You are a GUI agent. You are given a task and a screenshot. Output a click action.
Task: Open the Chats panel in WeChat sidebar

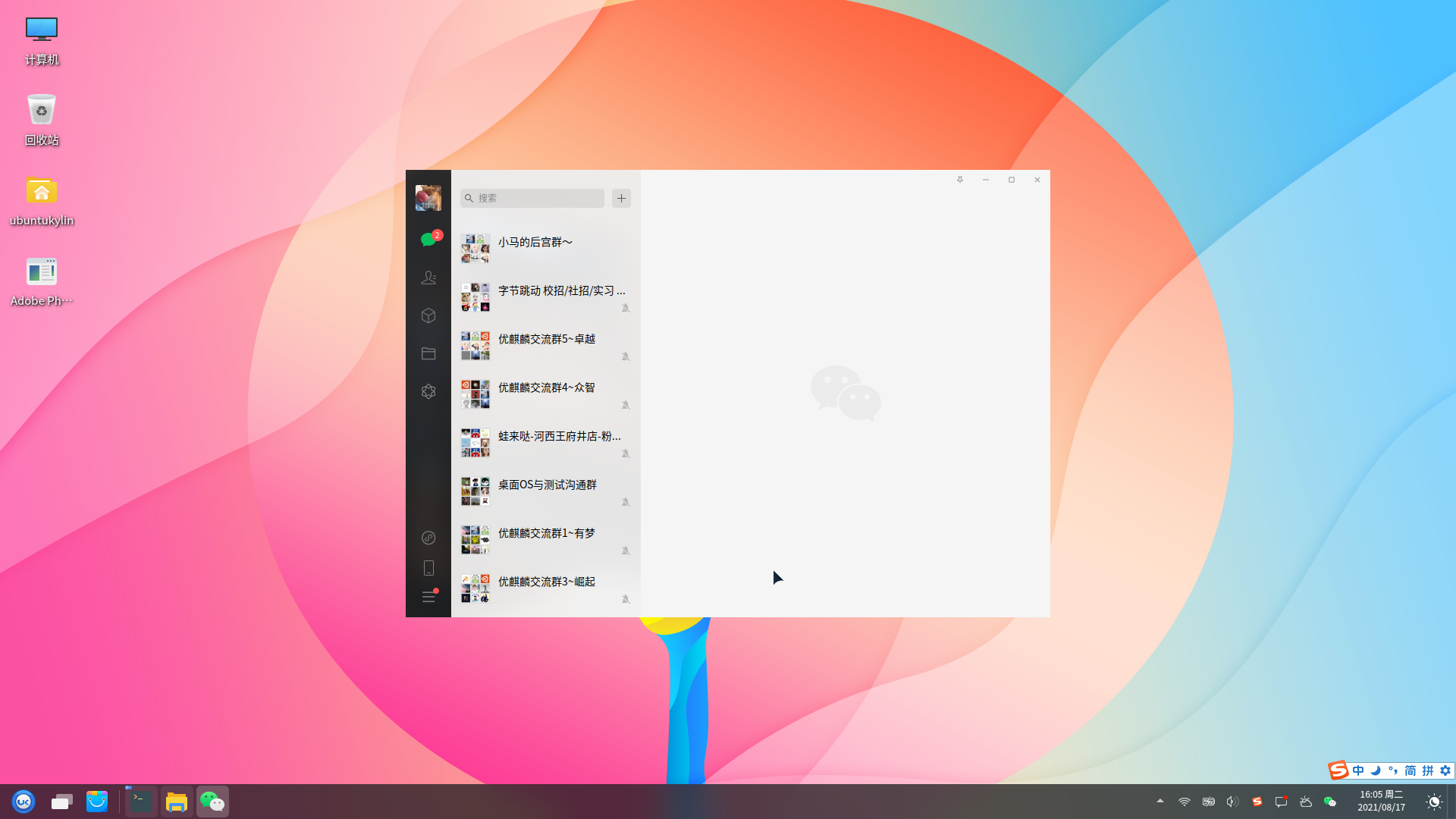428,240
